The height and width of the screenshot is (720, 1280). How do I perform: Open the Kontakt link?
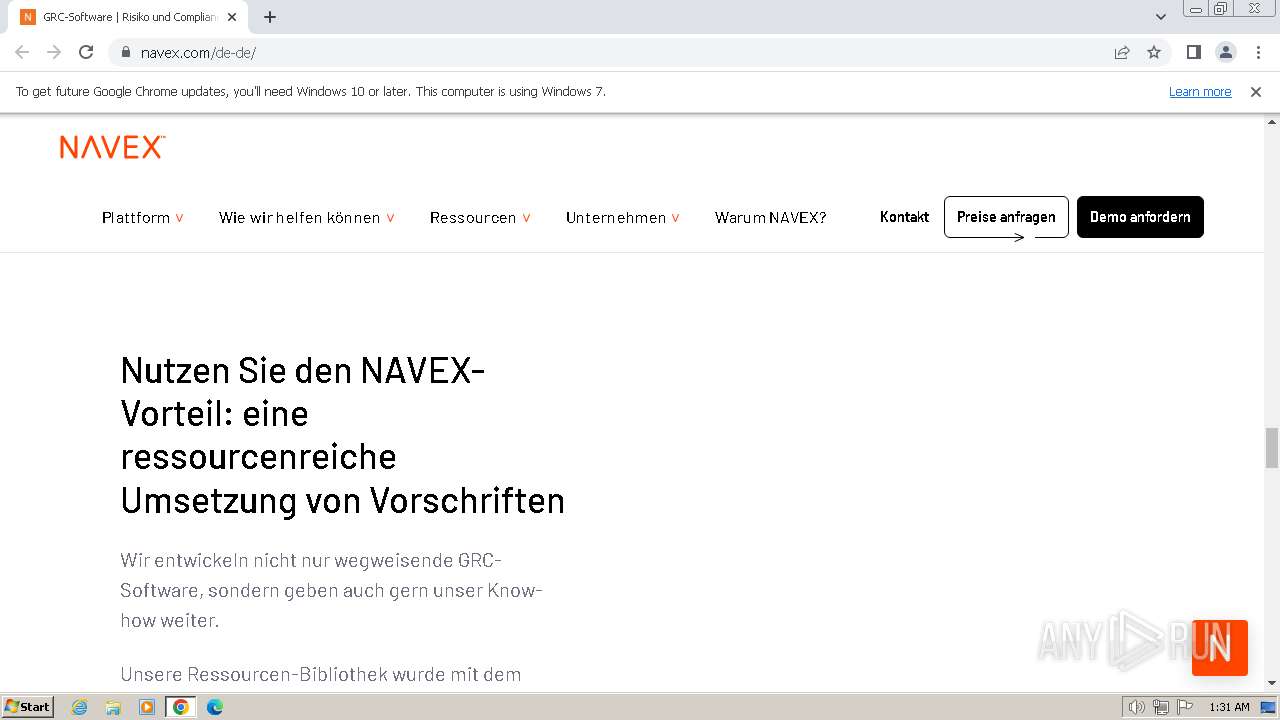[x=904, y=217]
